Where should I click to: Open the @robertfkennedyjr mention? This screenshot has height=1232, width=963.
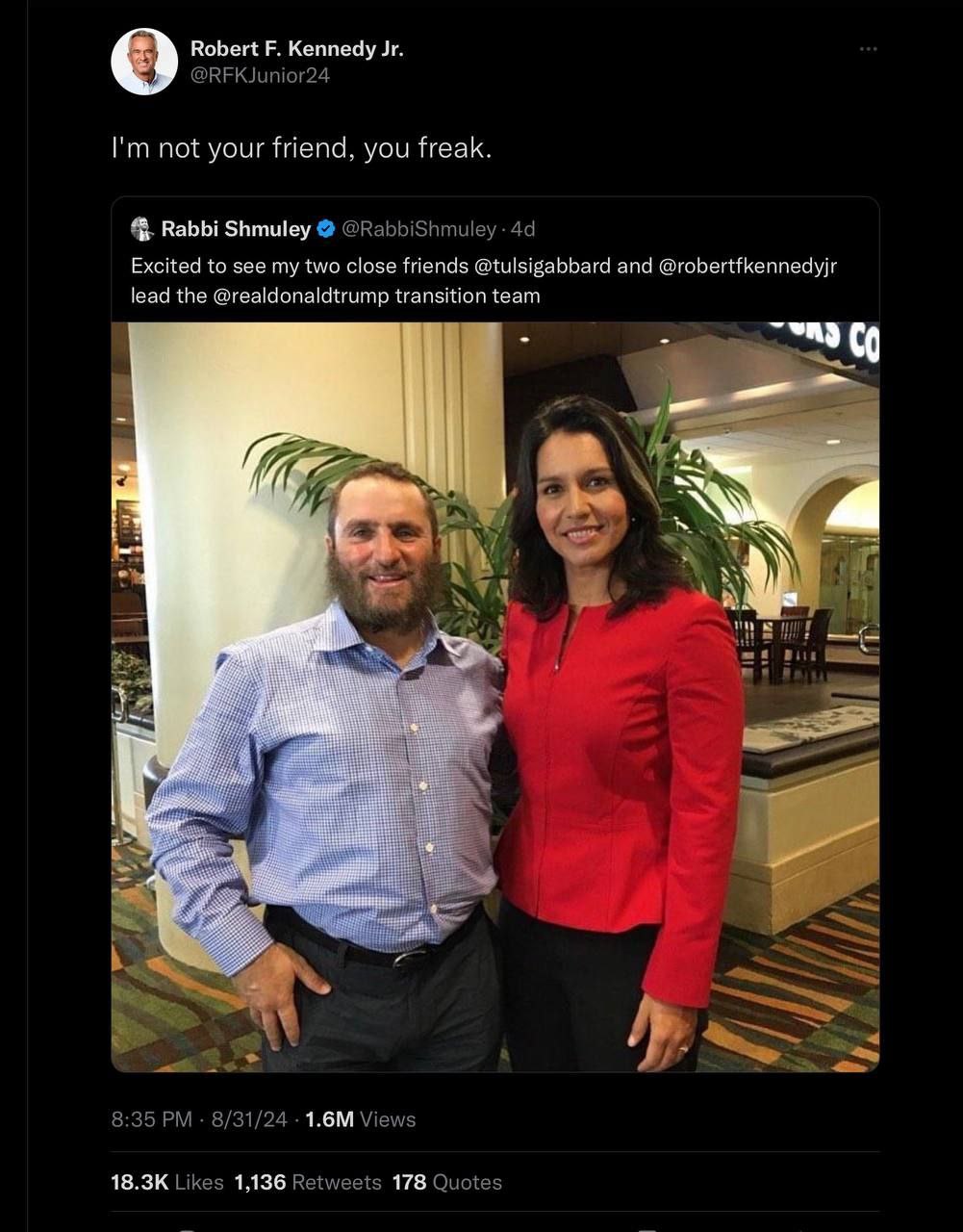(748, 266)
